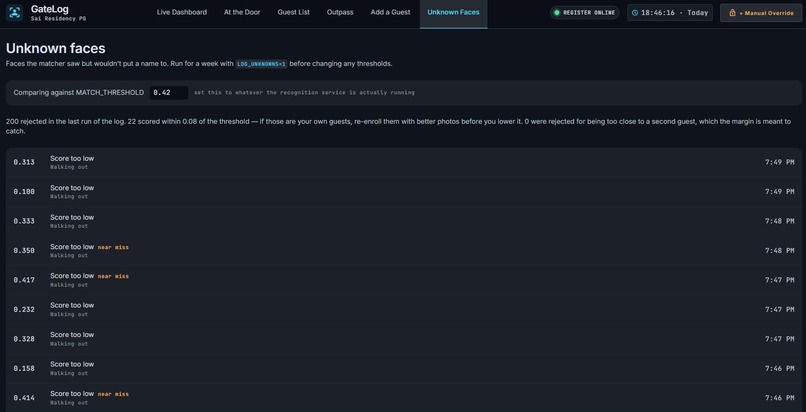
Task: Switch to the At the Door tab
Action: coord(242,12)
